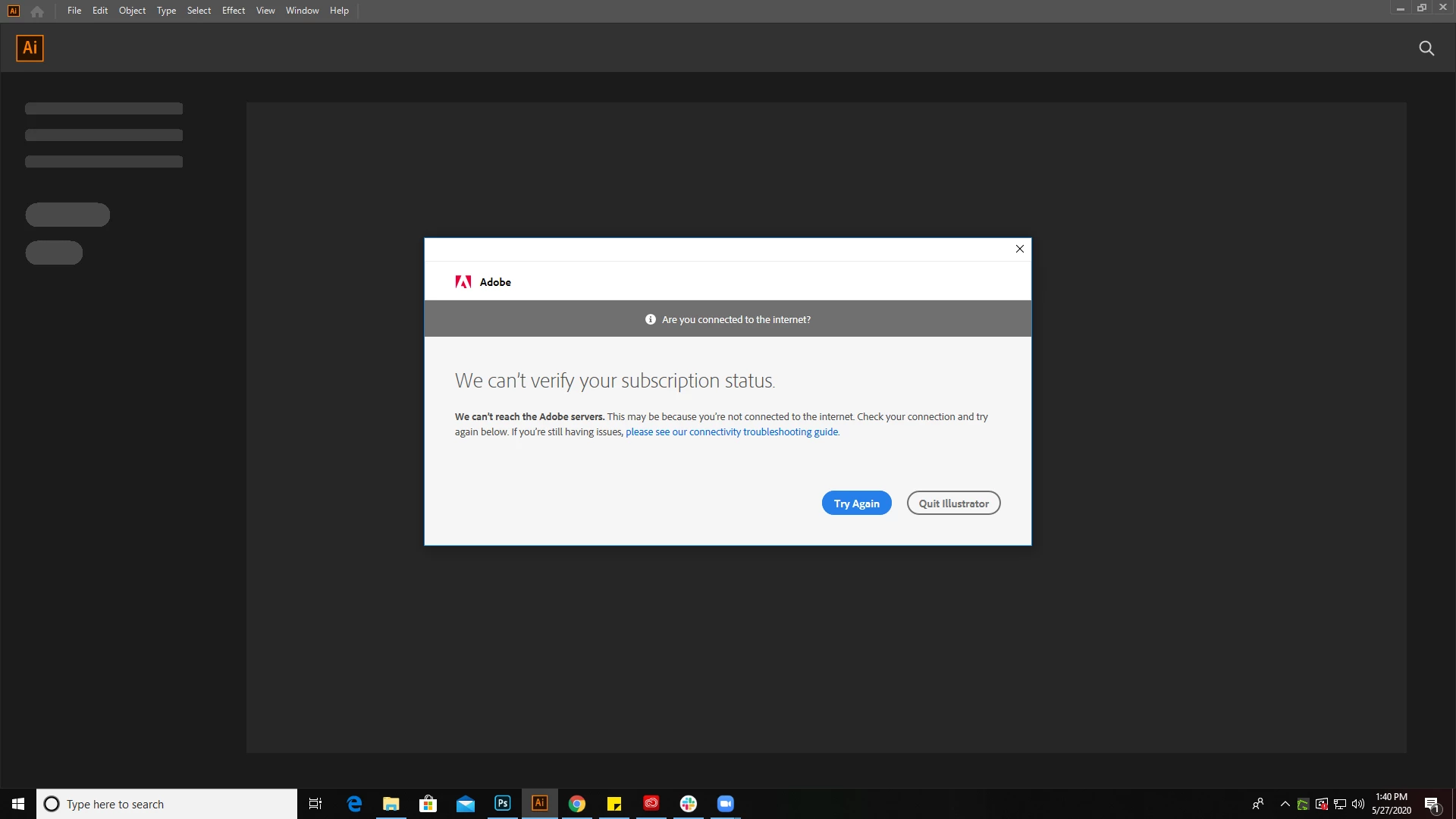Screen dimensions: 1456x819
Task: Click the Illustrator home icon in menu bar
Action: 37,11
